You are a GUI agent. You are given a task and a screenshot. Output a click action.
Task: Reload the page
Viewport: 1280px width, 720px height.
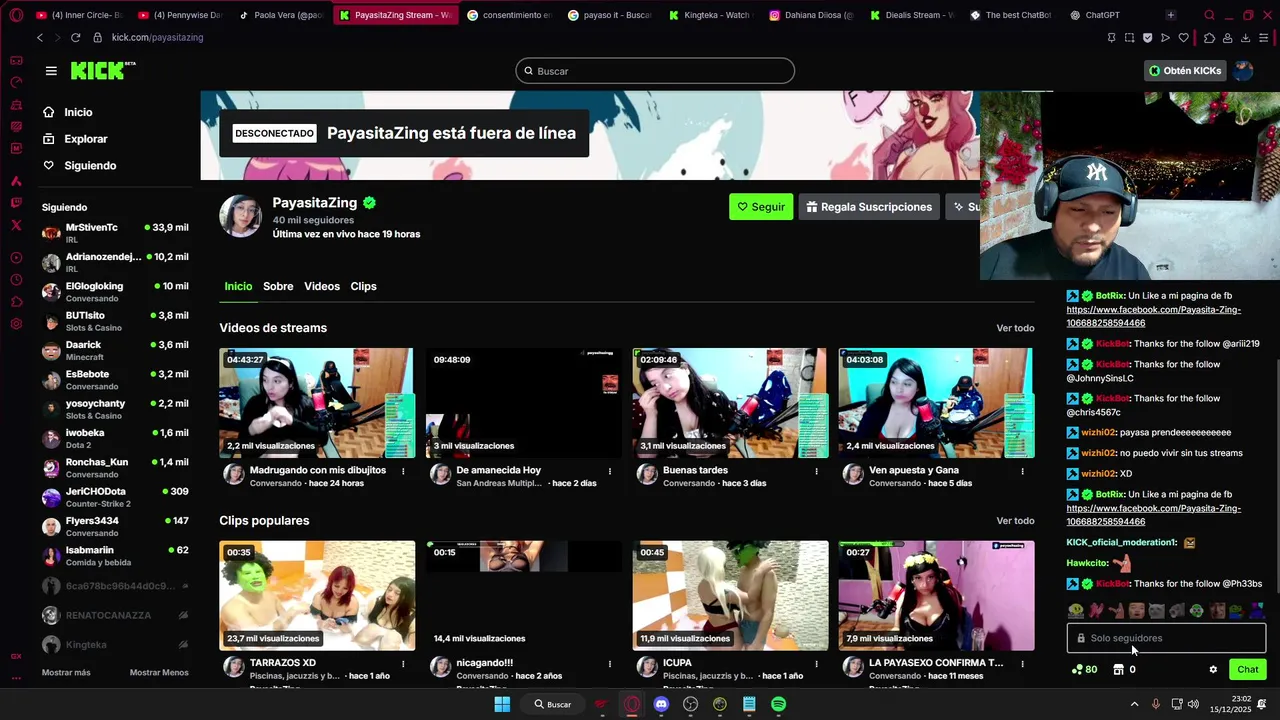(x=75, y=37)
